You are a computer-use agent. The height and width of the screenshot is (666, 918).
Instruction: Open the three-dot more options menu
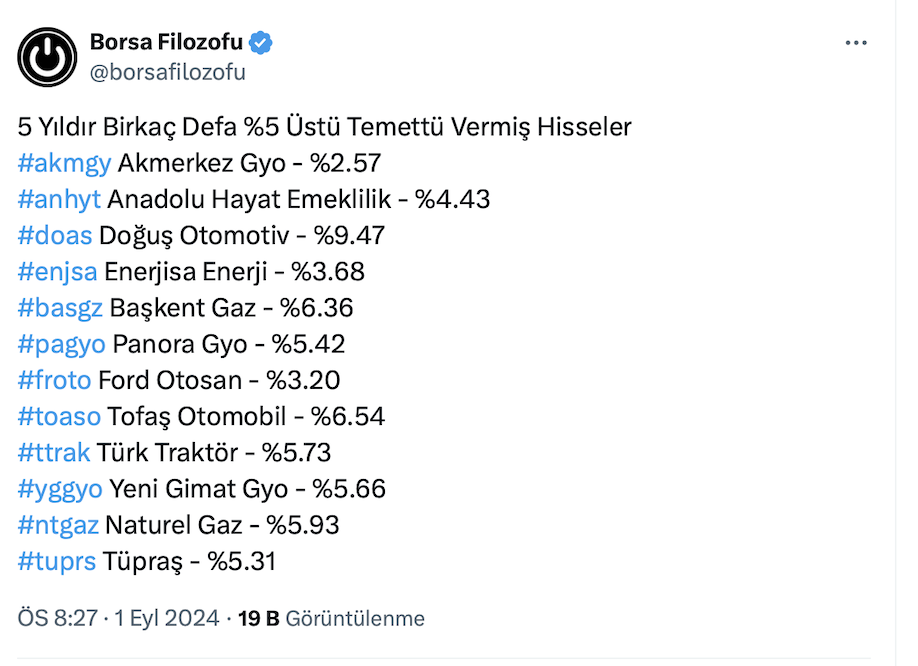(x=856, y=44)
